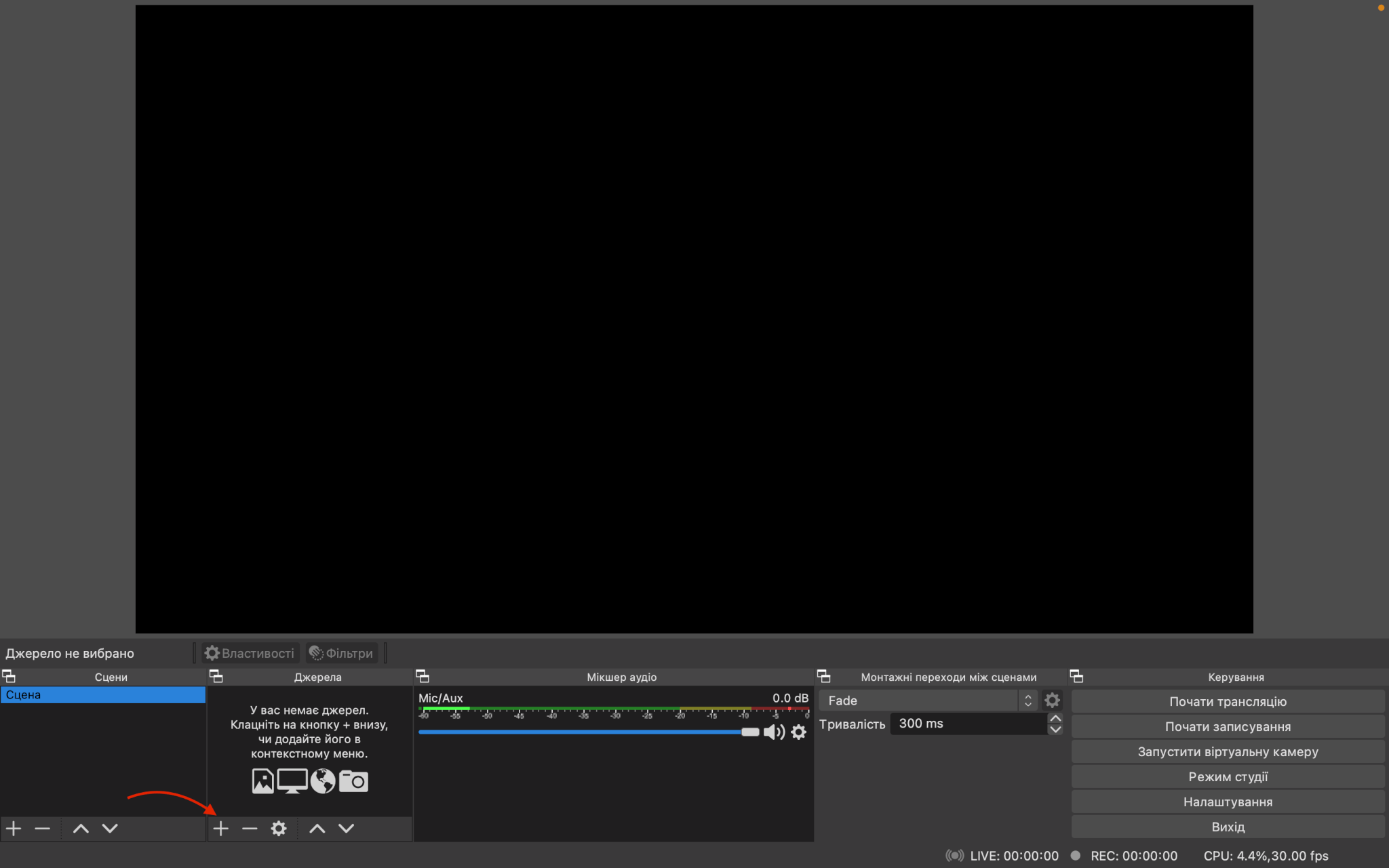Activate Запустити віртуальну камеру
This screenshot has width=1389, height=868.
(x=1228, y=751)
